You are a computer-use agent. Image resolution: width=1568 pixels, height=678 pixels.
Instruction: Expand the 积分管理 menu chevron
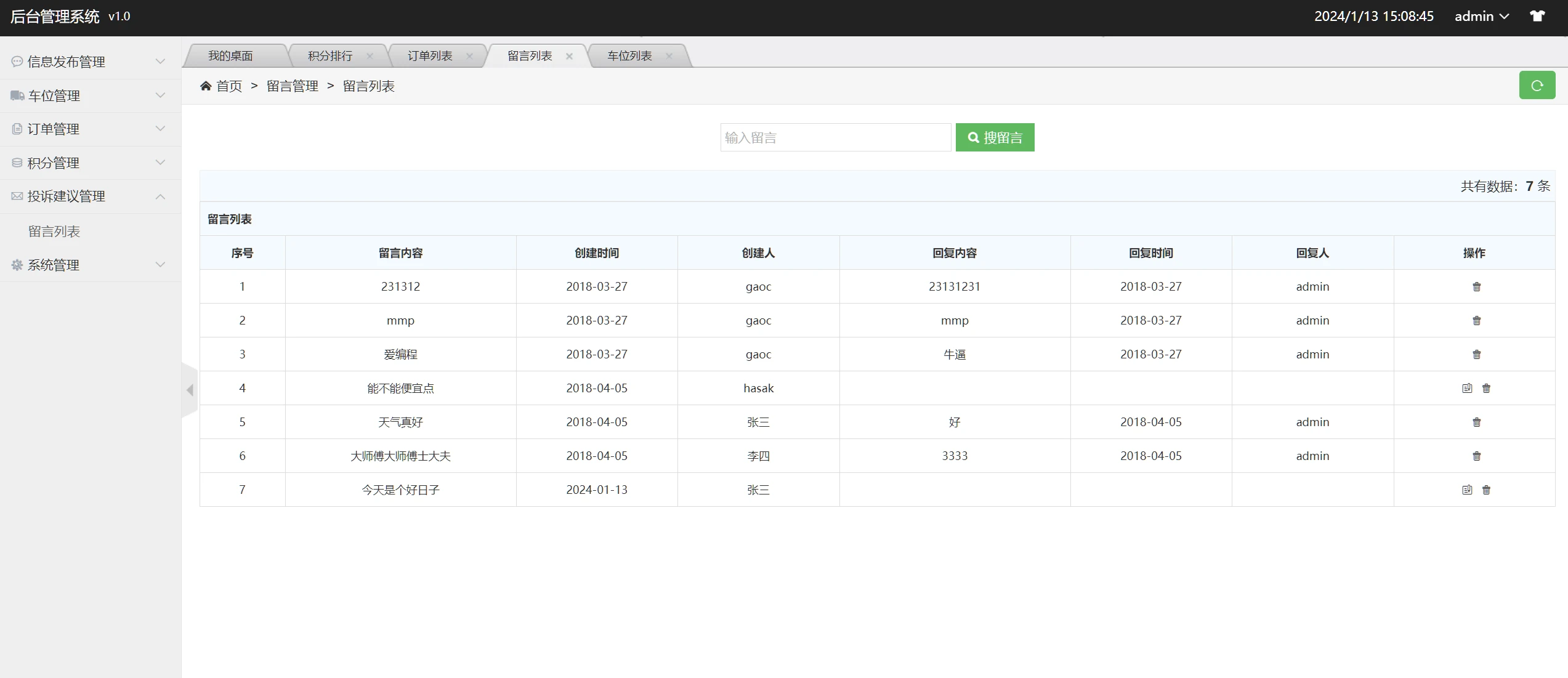(x=160, y=163)
